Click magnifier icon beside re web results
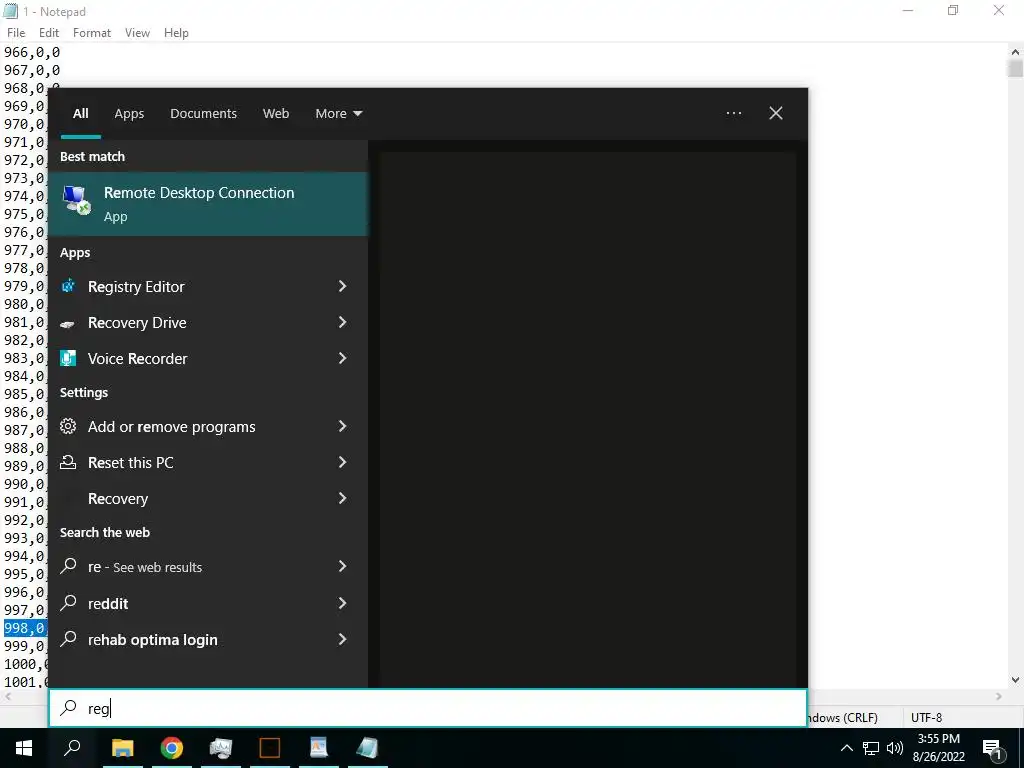This screenshot has width=1024, height=768. pos(68,566)
